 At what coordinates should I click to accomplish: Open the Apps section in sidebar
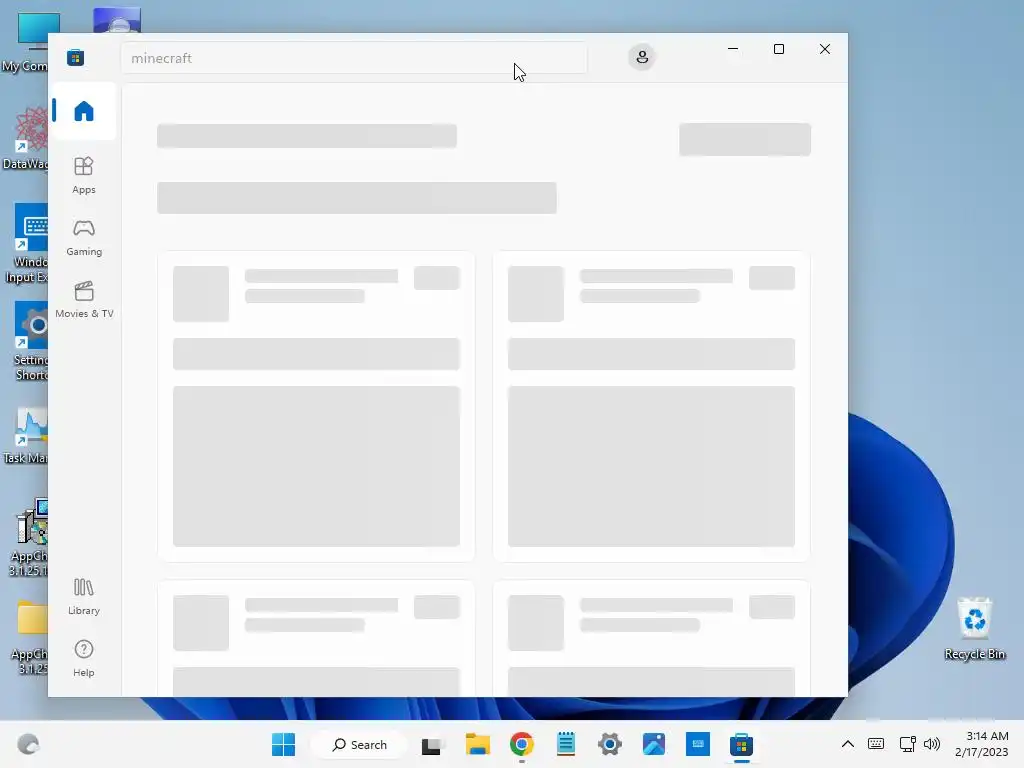[84, 175]
